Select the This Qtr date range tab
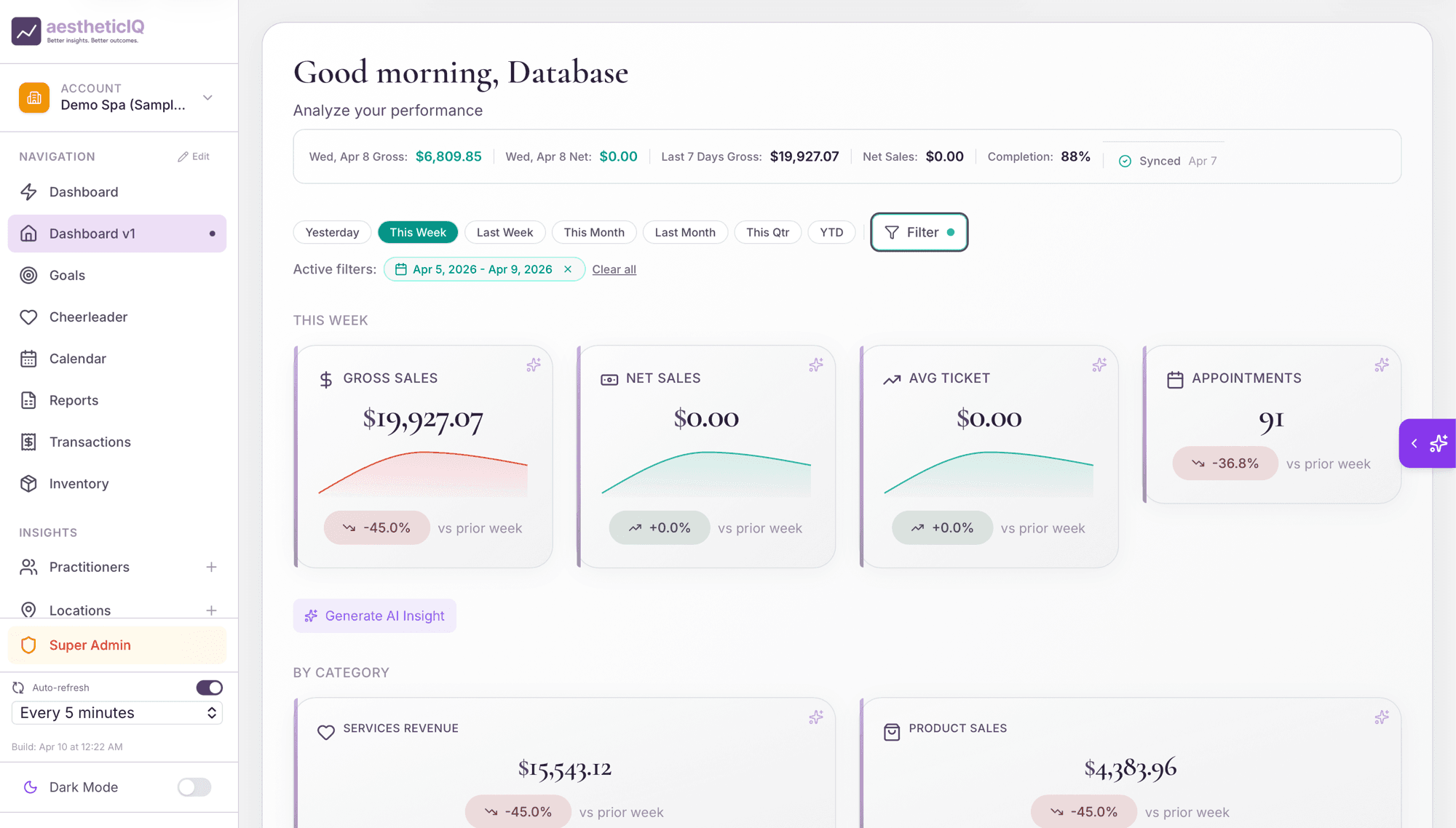This screenshot has height=828, width=1456. pos(767,232)
